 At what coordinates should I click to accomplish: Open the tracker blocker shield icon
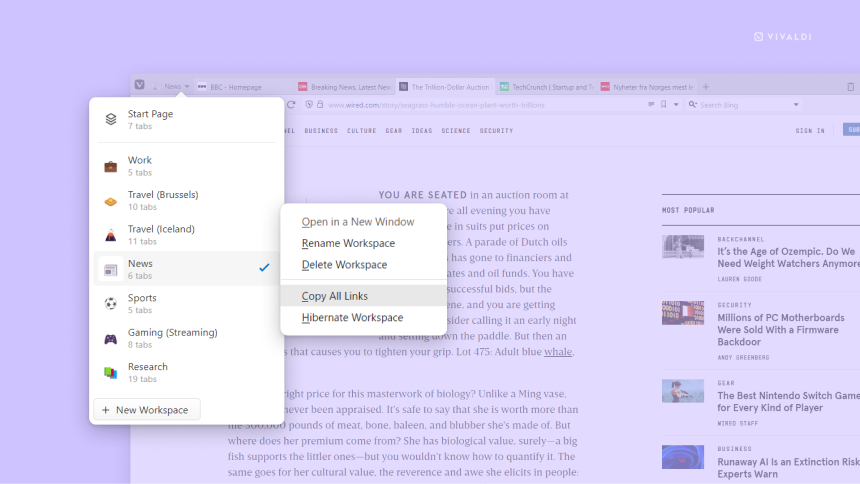(309, 104)
